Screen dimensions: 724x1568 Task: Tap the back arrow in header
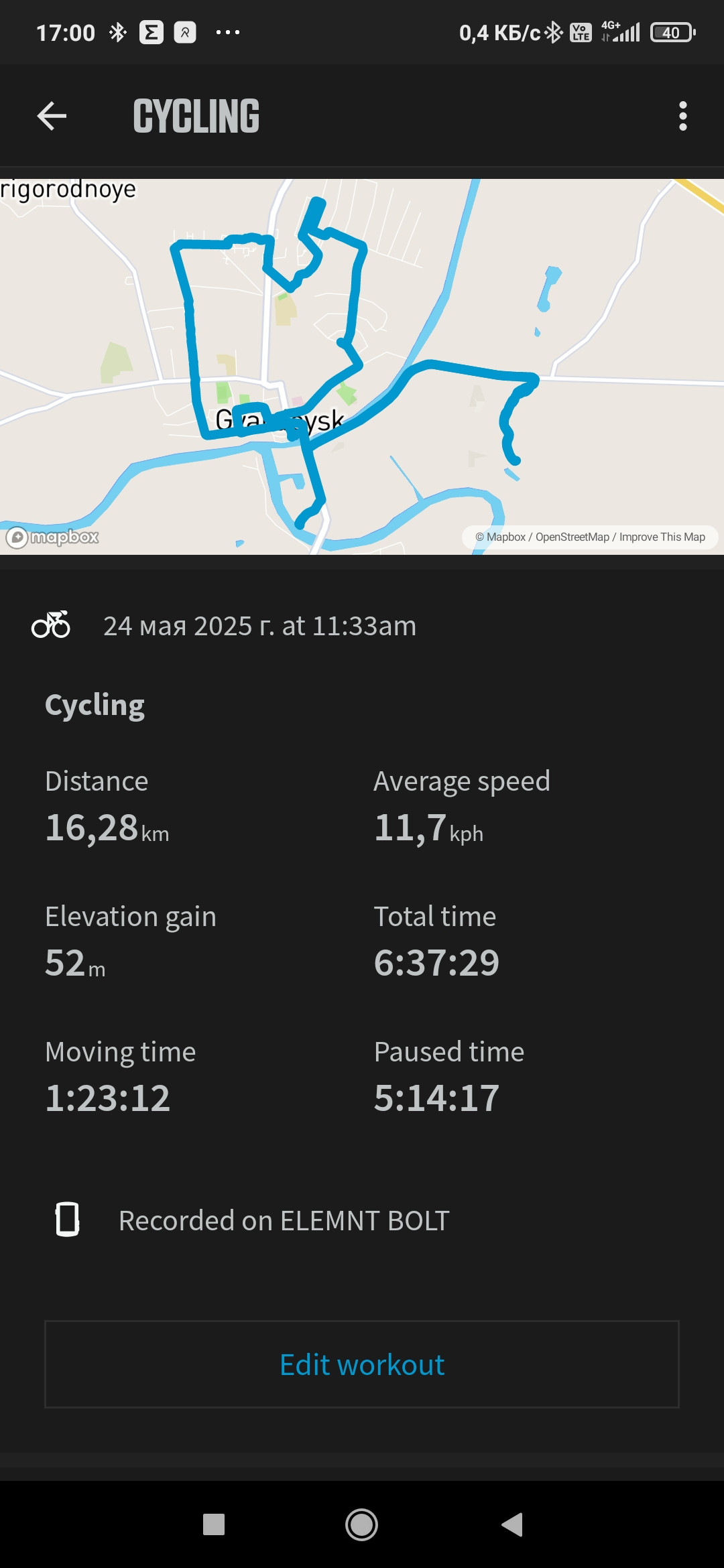[52, 116]
